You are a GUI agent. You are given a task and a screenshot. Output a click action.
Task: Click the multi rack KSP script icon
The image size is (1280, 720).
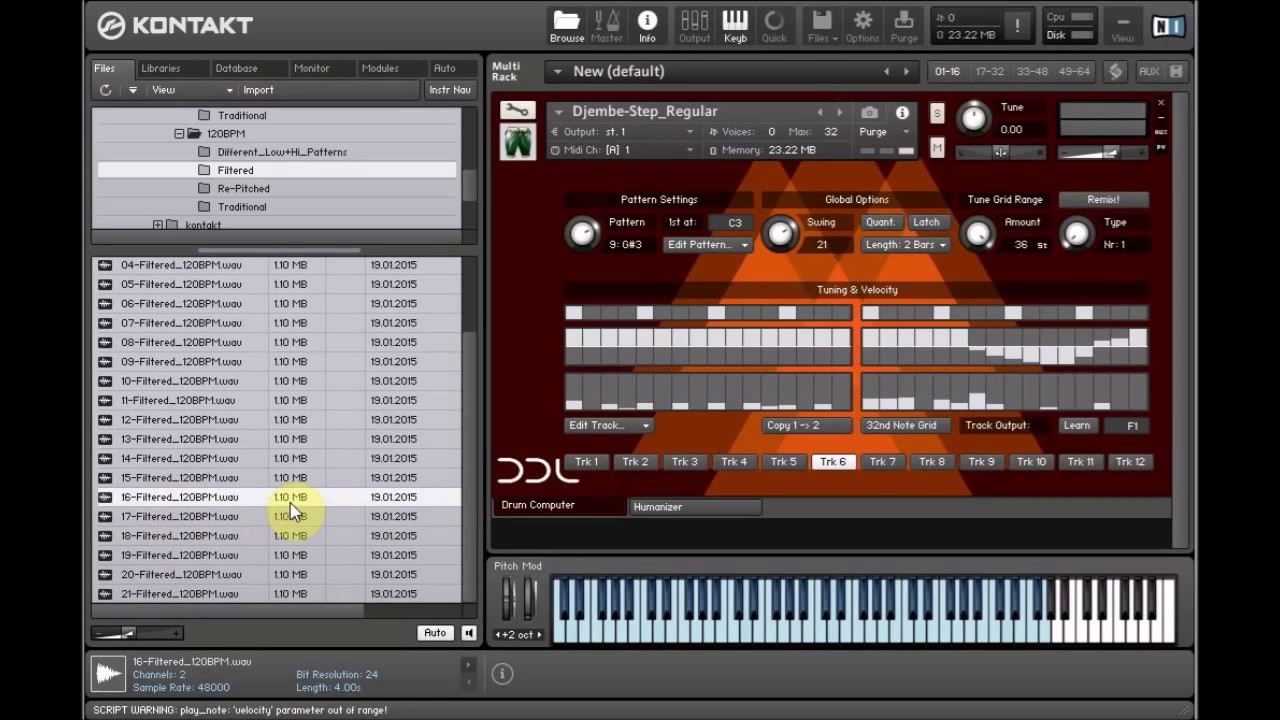1115,71
